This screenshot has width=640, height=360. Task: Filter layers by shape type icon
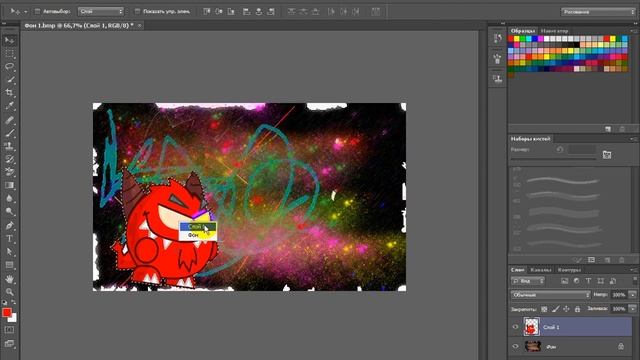click(600, 281)
